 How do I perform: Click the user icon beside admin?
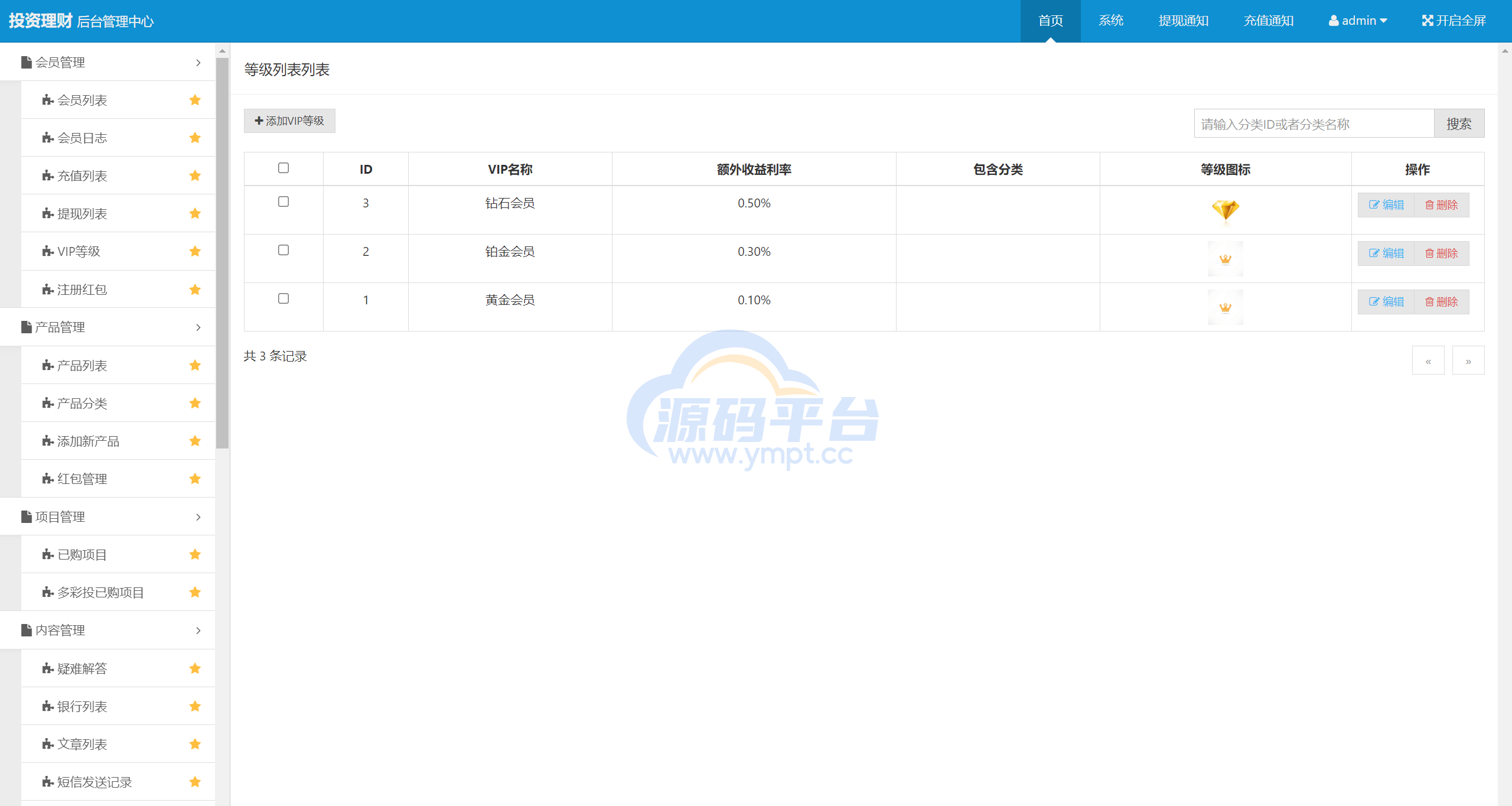1334,21
